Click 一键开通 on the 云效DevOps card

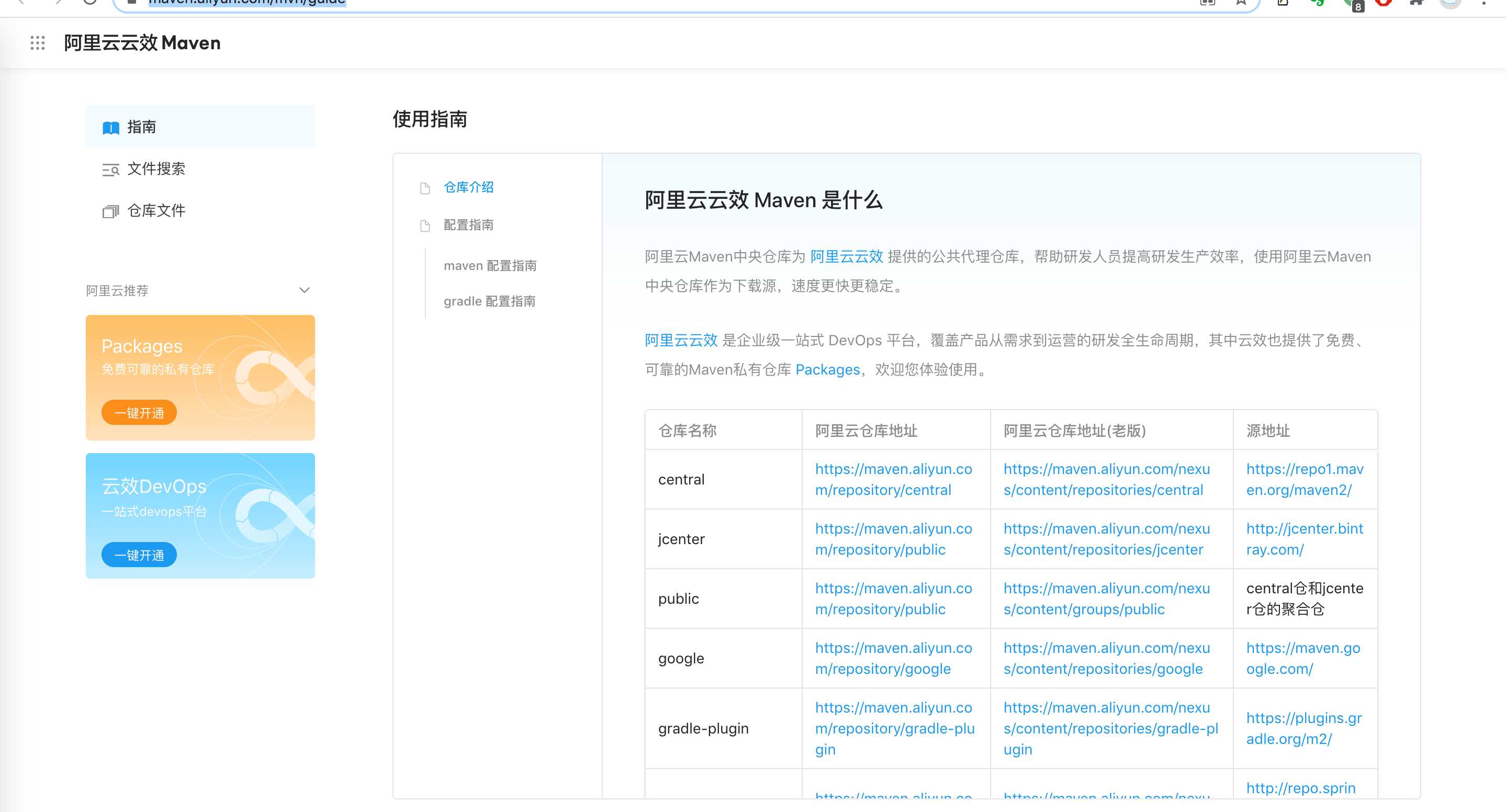coord(139,555)
